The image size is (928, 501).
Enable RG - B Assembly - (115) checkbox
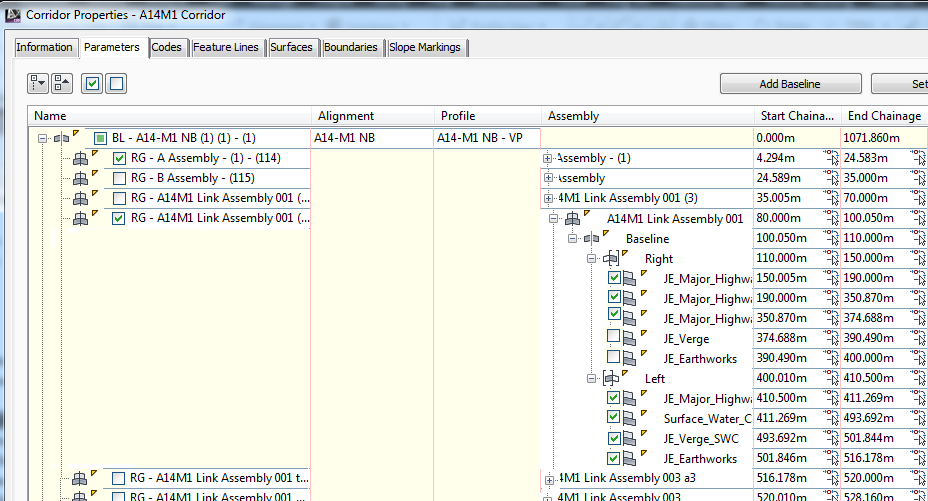pos(120,179)
